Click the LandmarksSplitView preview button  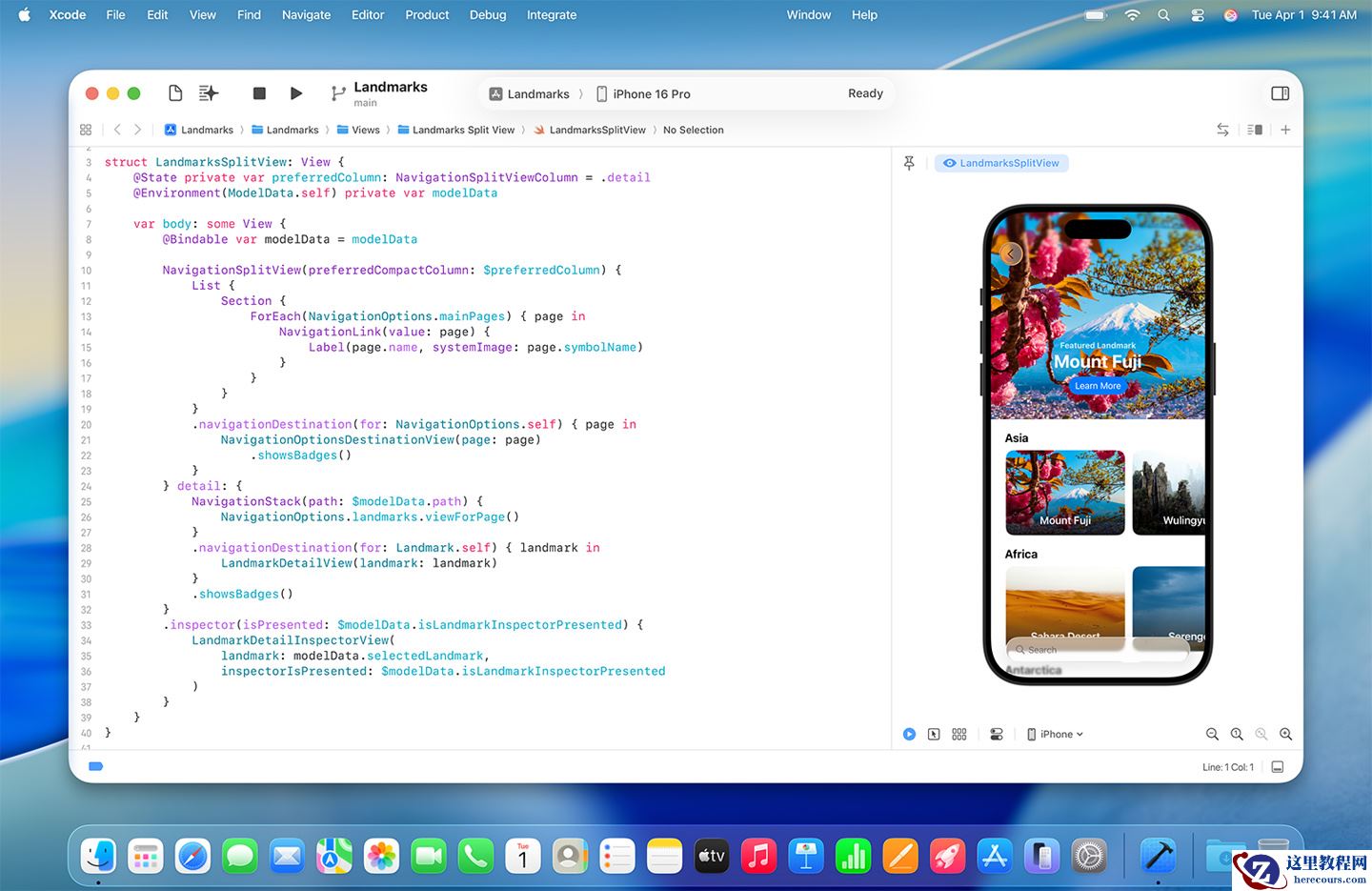click(1001, 163)
